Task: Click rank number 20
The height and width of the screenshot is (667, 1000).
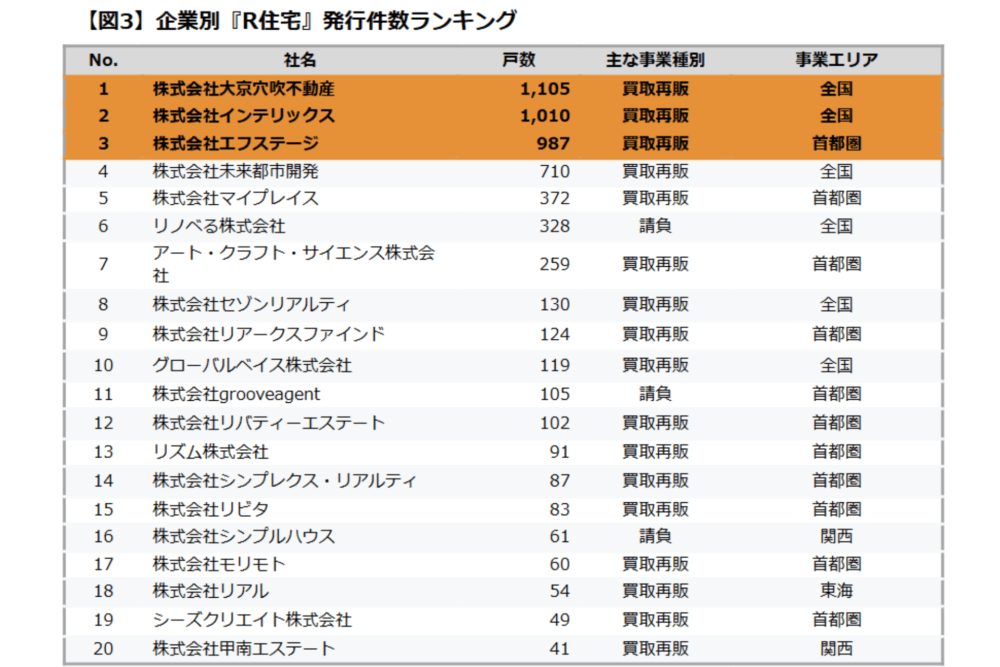Action: 103,649
